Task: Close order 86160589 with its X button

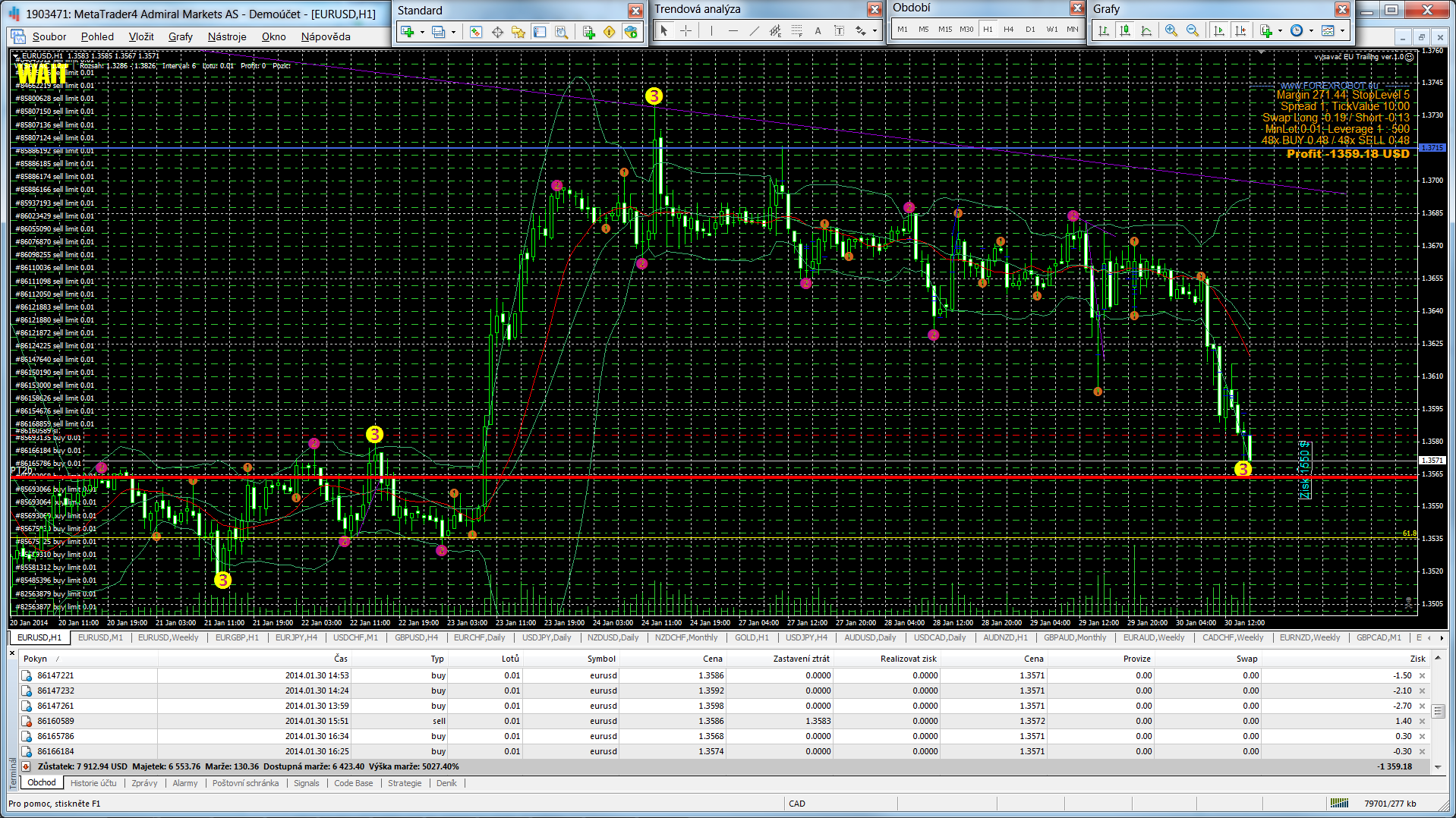Action: pos(1423,721)
